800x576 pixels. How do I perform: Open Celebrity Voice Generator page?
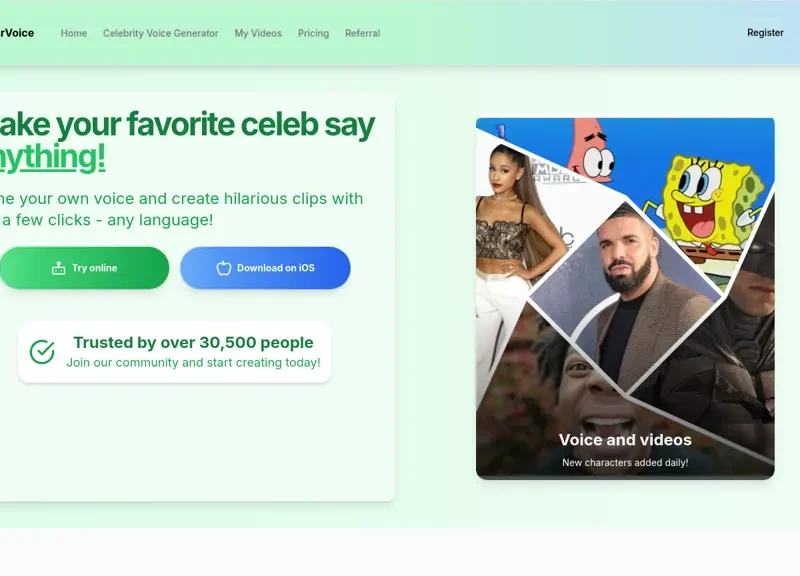(161, 33)
